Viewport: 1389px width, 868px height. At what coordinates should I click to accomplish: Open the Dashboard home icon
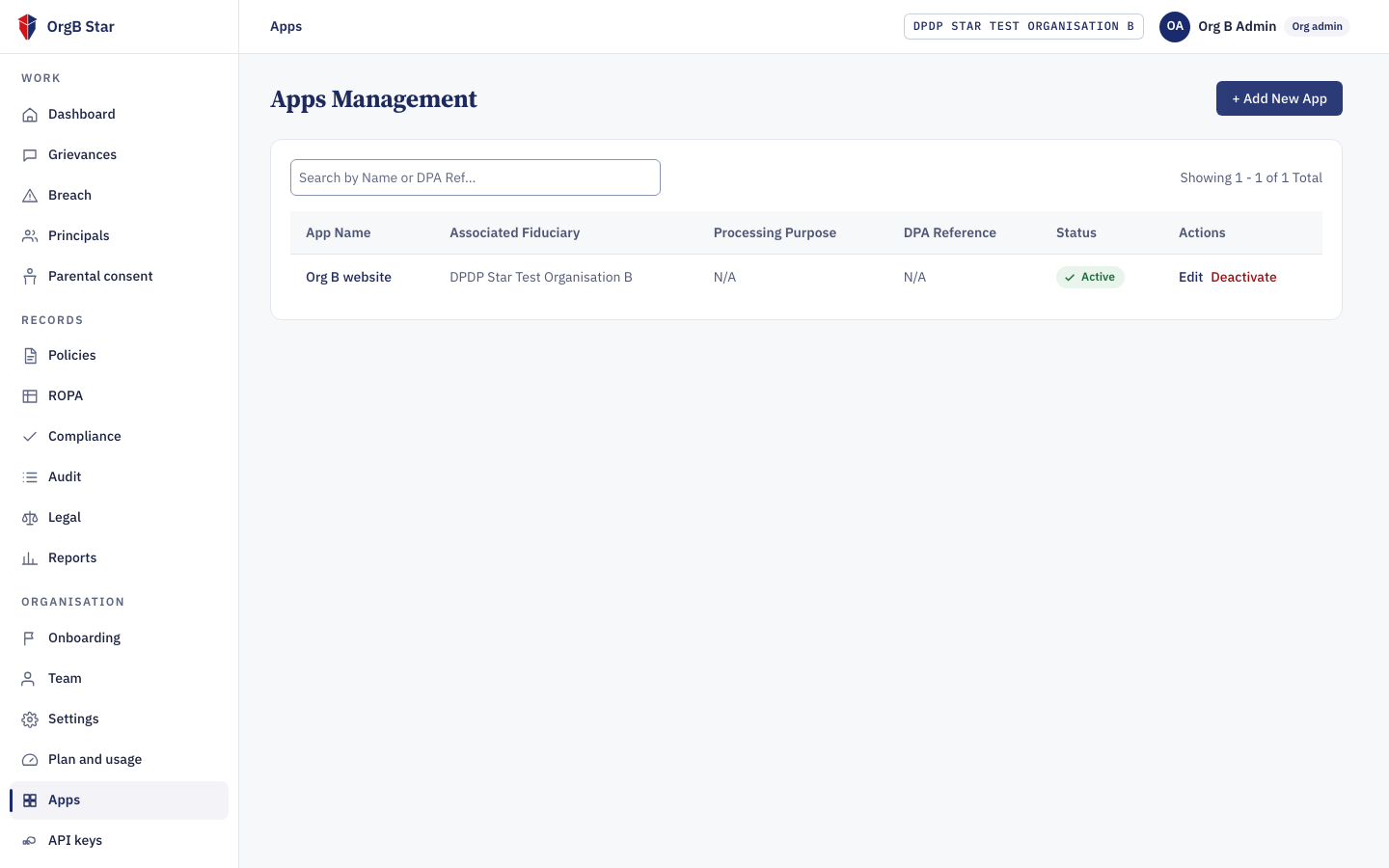coord(30,115)
